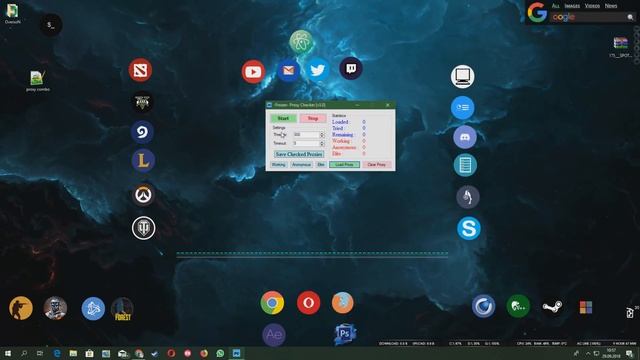The image size is (640, 360).
Task: Click the Threads field spinner arrows
Action: tap(322, 134)
